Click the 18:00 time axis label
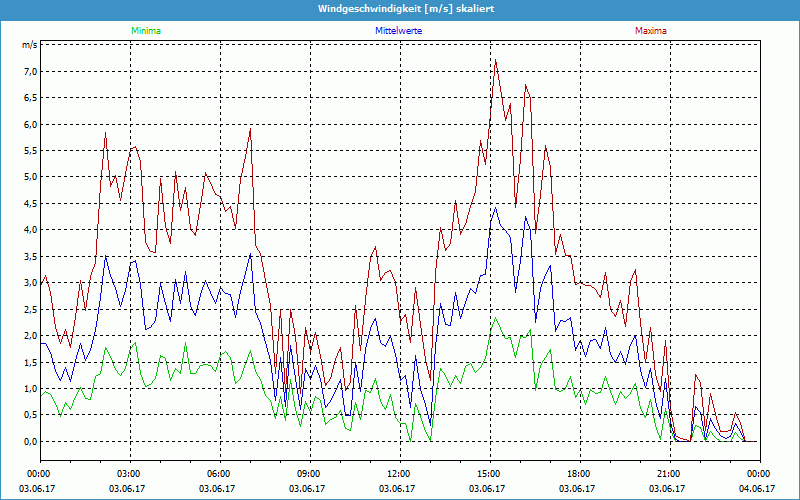This screenshot has width=800, height=500. coord(579,474)
